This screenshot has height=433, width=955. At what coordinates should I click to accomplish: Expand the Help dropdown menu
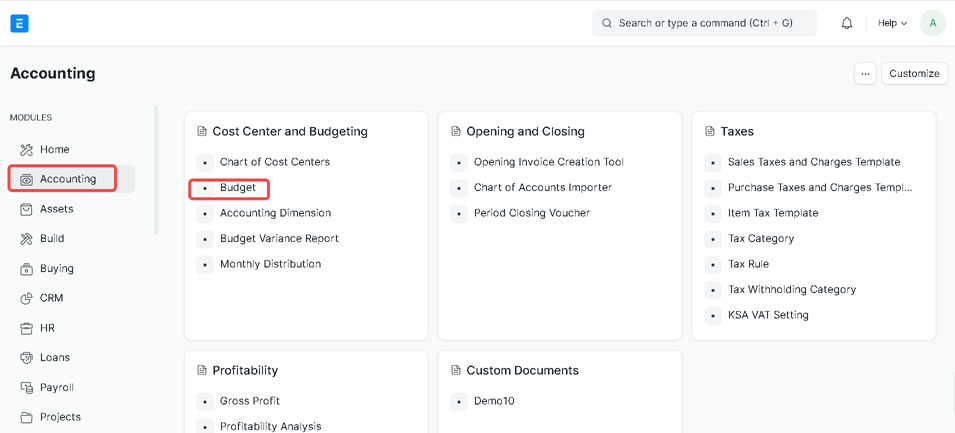(892, 23)
